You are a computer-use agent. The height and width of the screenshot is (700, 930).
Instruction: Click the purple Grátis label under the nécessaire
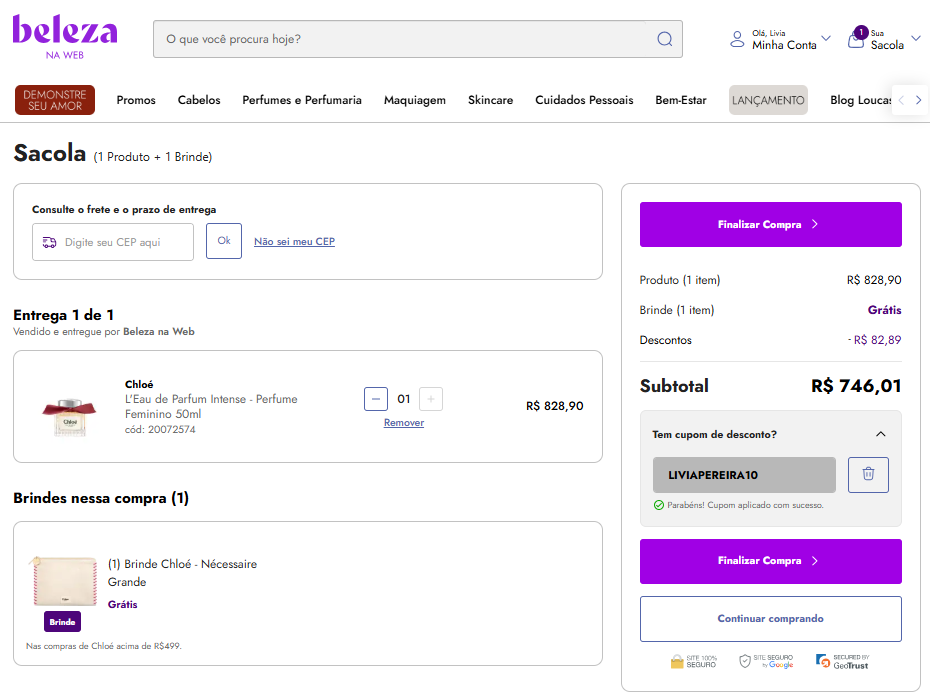tap(123, 604)
